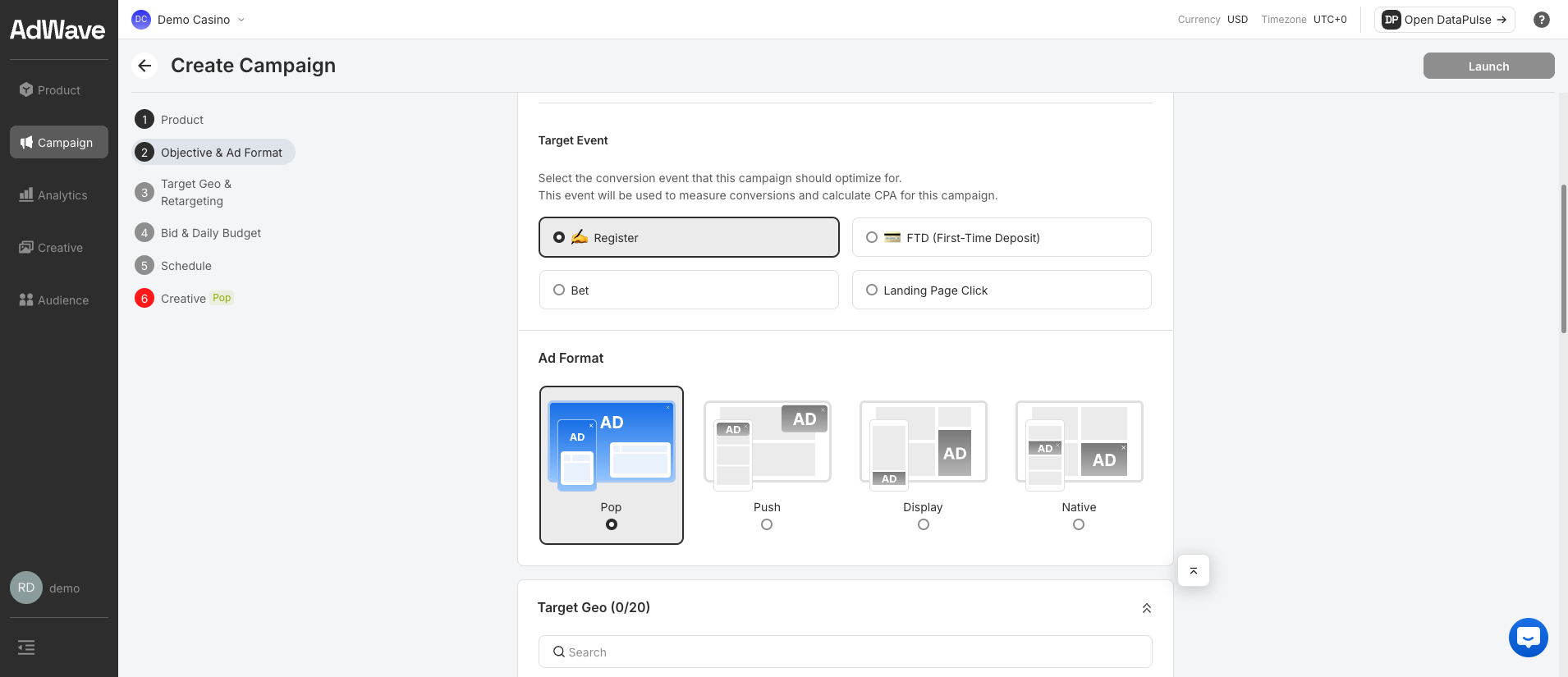1568x677 pixels.
Task: Select the Bet target event
Action: [x=689, y=290]
